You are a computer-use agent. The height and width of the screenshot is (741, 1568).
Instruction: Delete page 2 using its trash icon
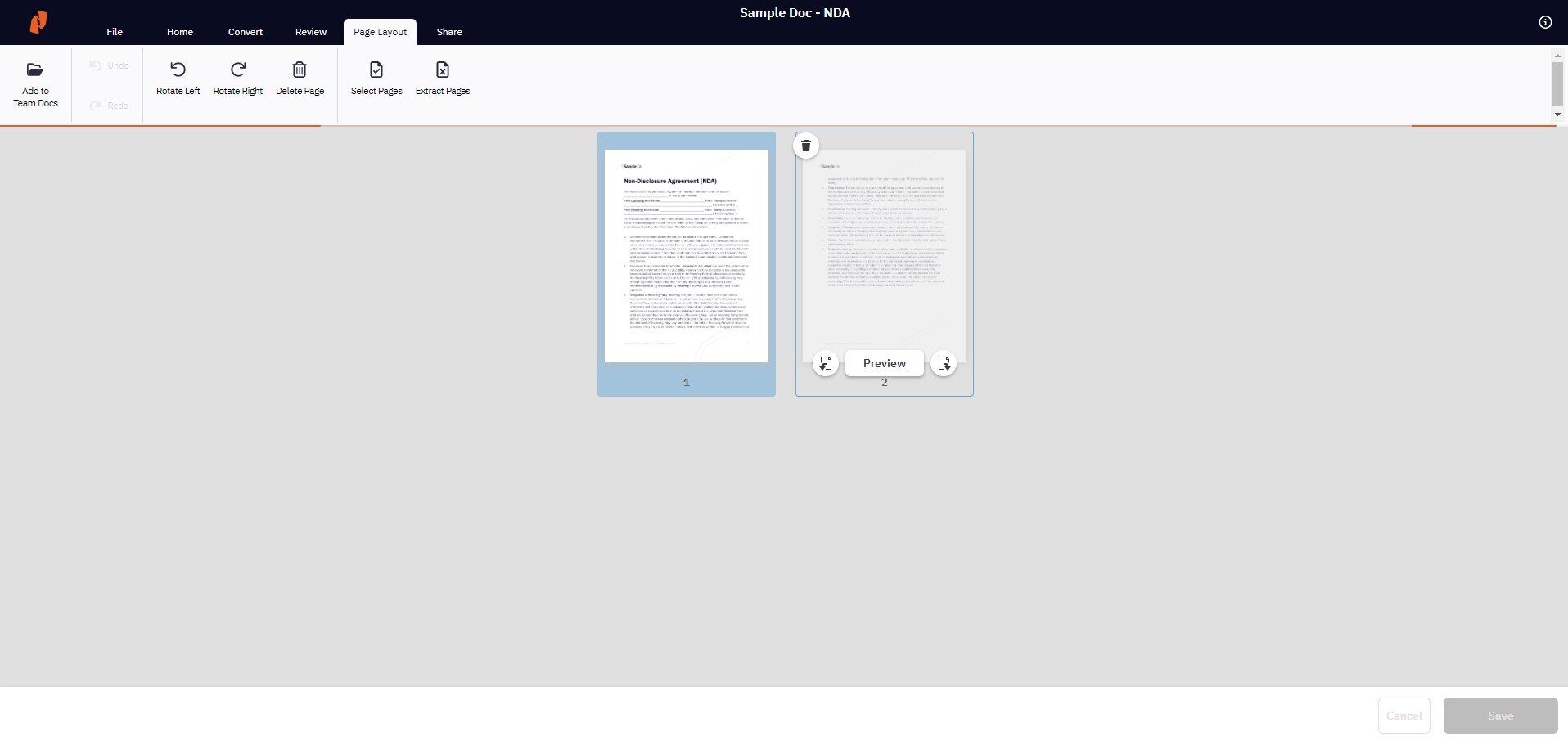coord(806,145)
